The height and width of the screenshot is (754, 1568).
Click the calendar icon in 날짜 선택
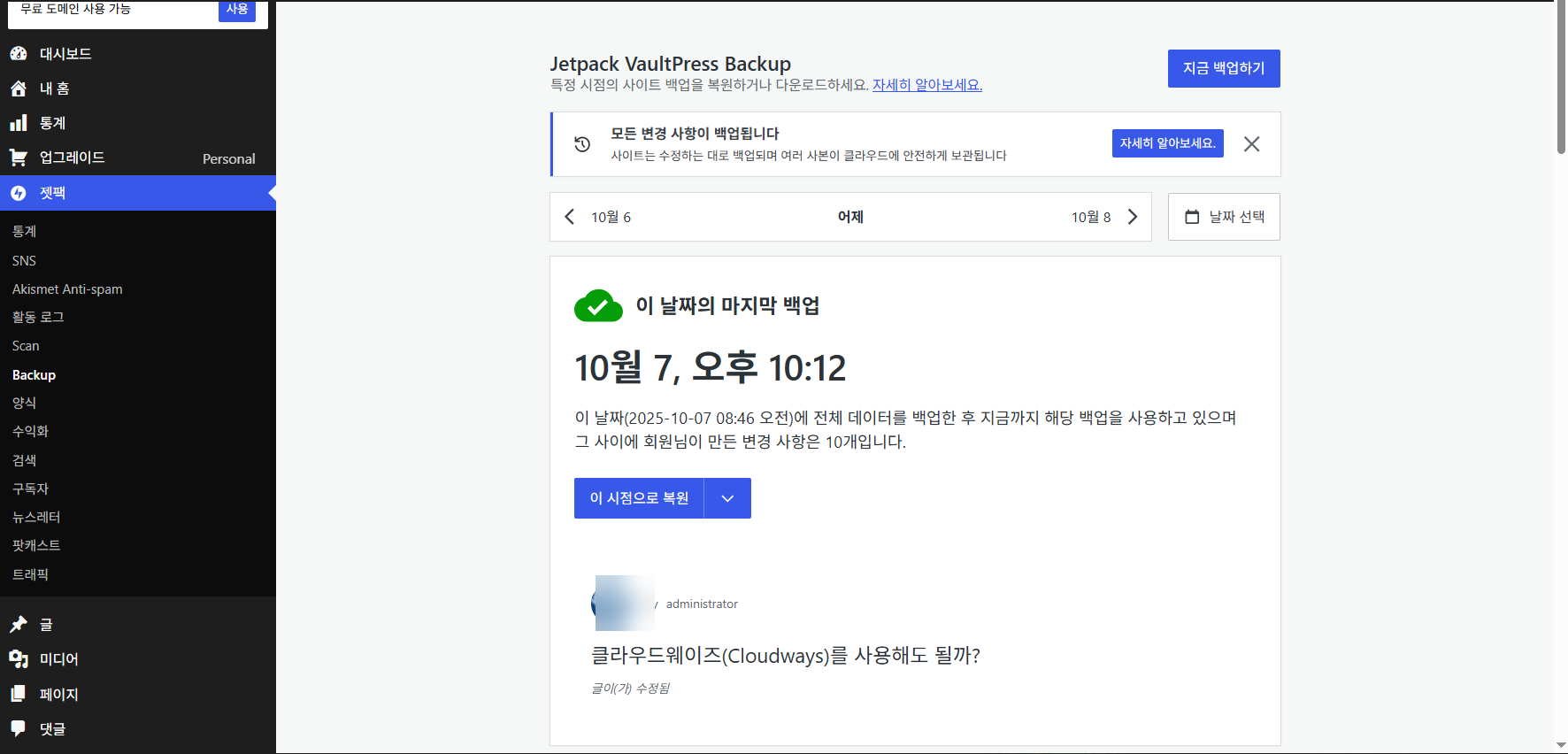click(x=1192, y=217)
